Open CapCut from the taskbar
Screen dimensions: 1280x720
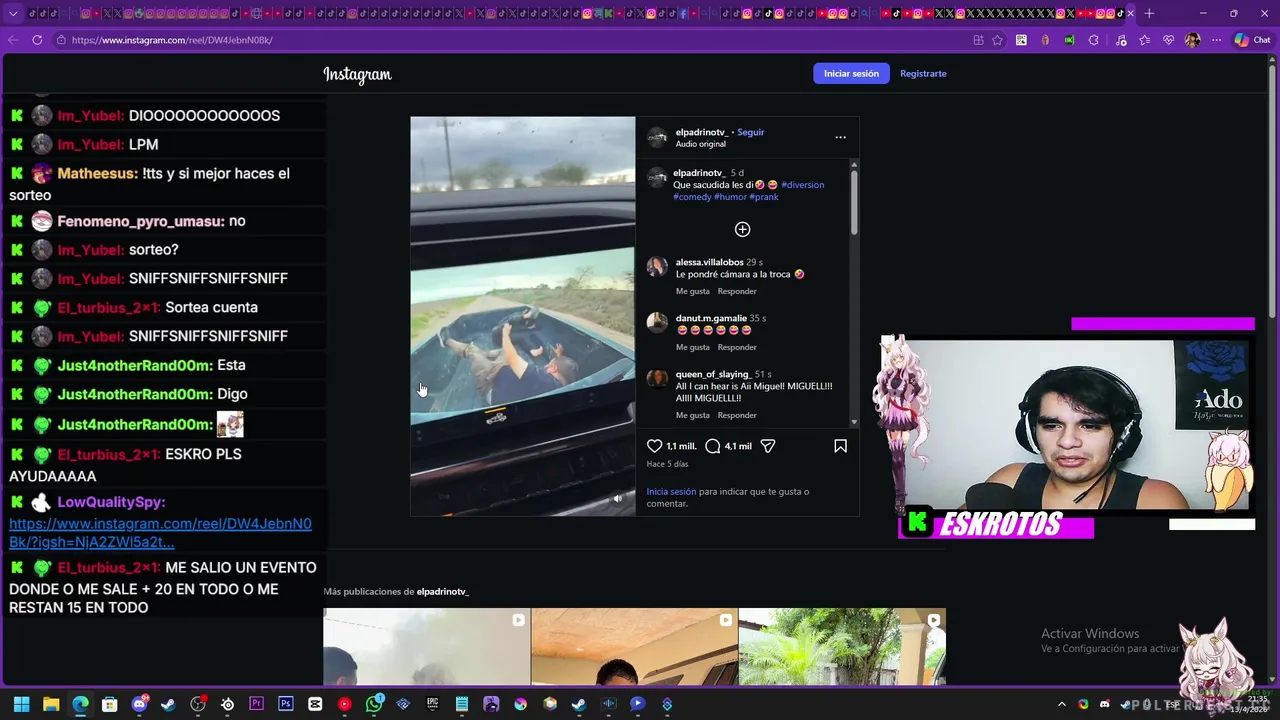pos(315,704)
